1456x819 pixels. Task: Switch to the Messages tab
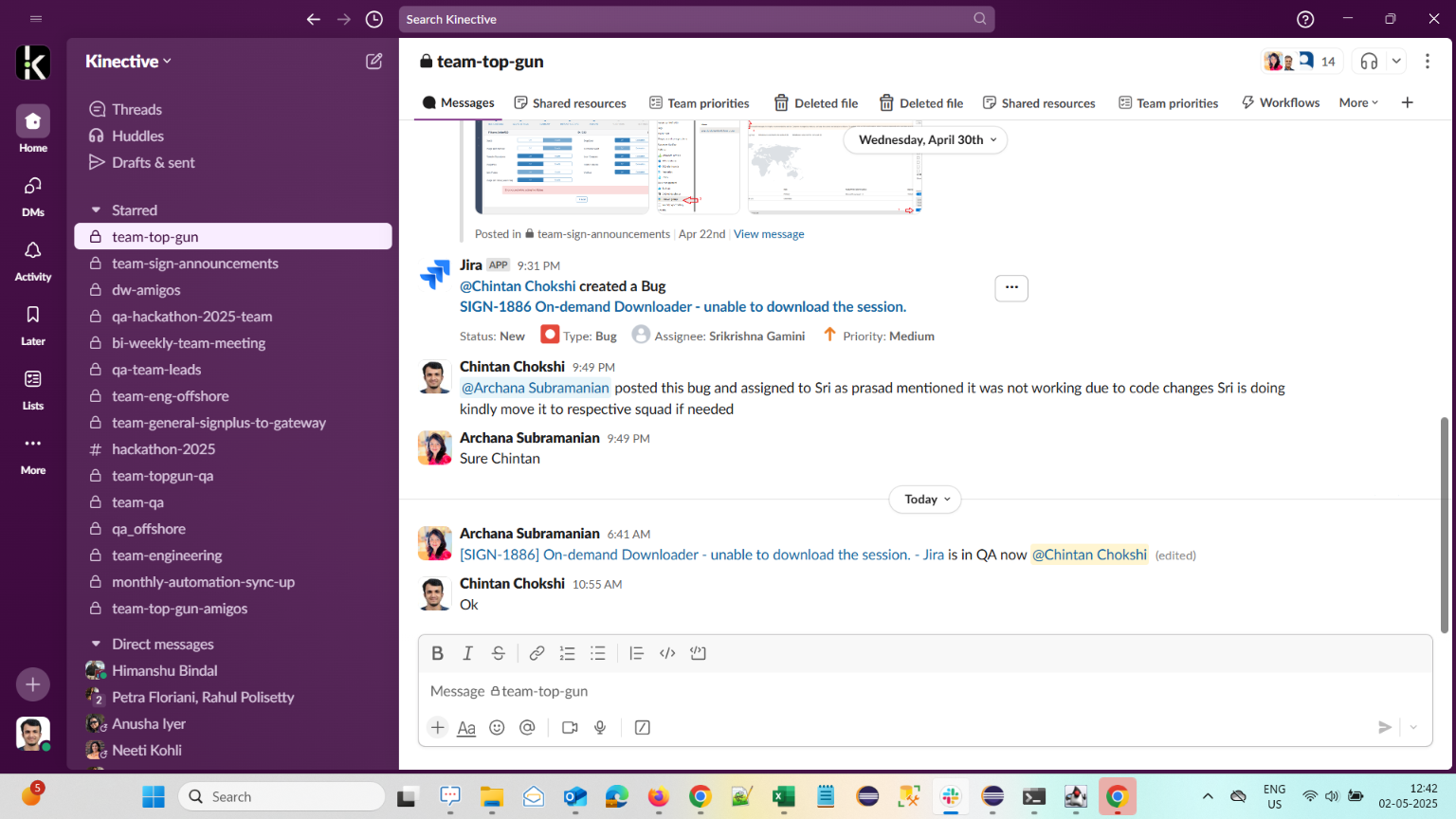[459, 102]
